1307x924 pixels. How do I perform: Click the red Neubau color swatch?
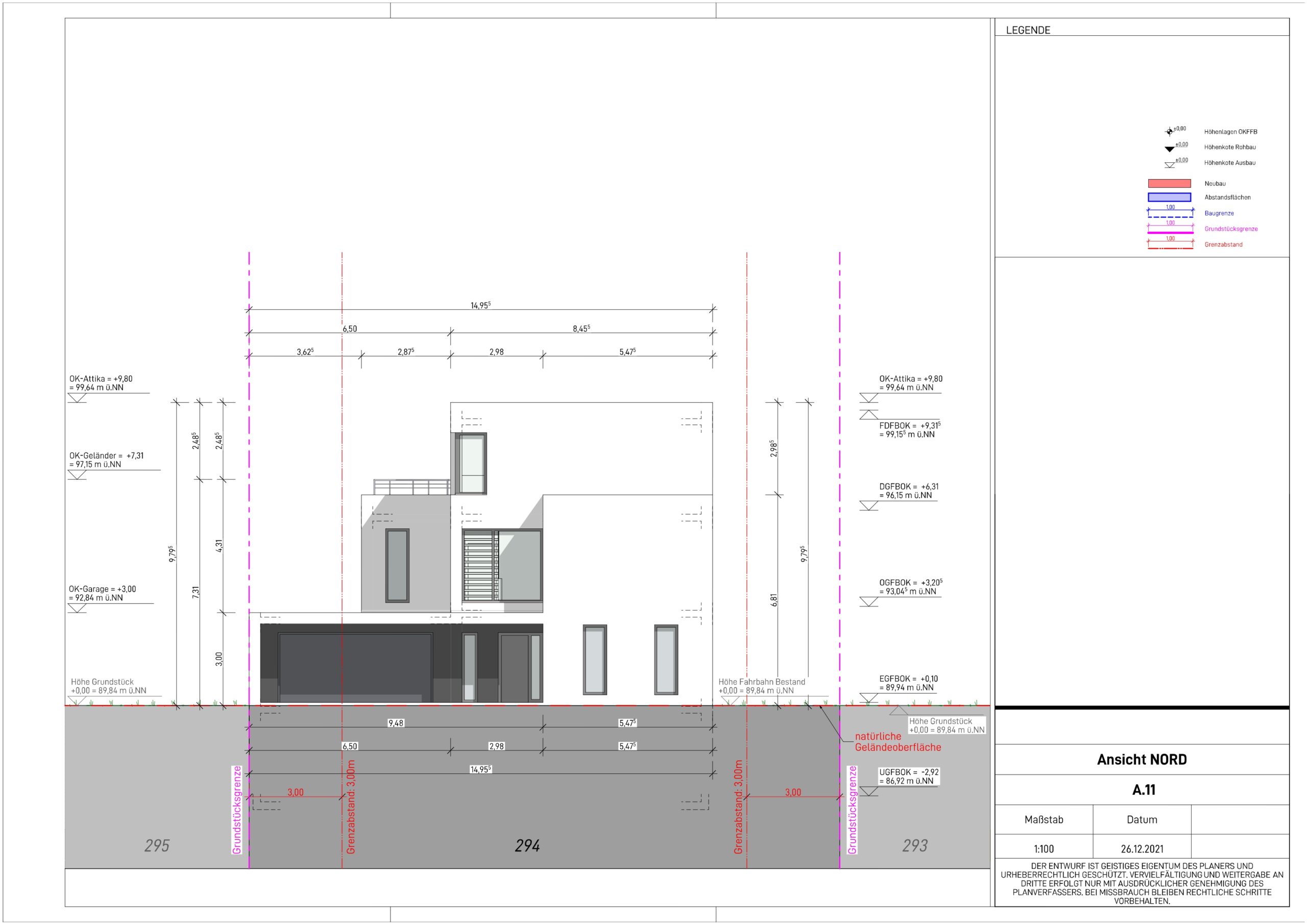(x=1169, y=183)
